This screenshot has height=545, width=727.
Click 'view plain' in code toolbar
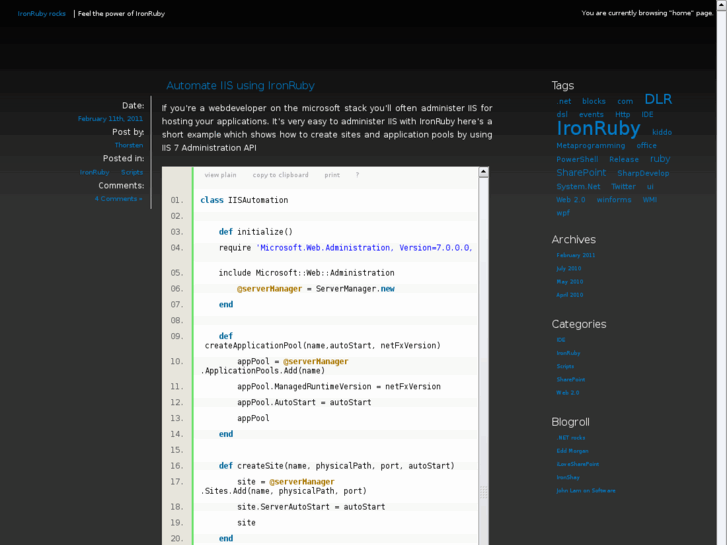pyautogui.click(x=220, y=175)
